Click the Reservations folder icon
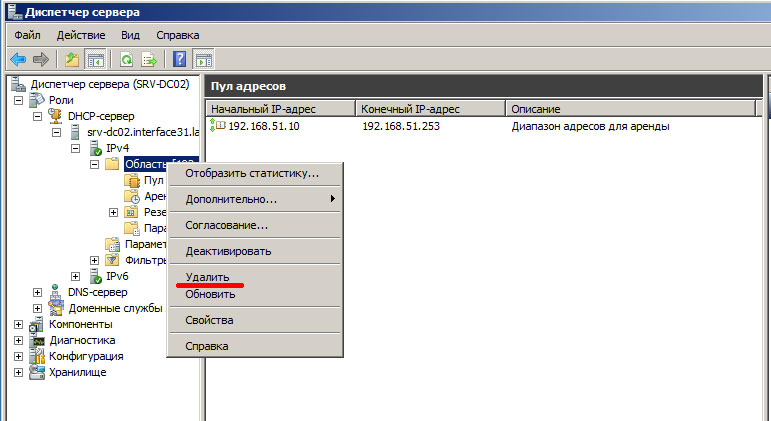The image size is (771, 421). coord(131,212)
